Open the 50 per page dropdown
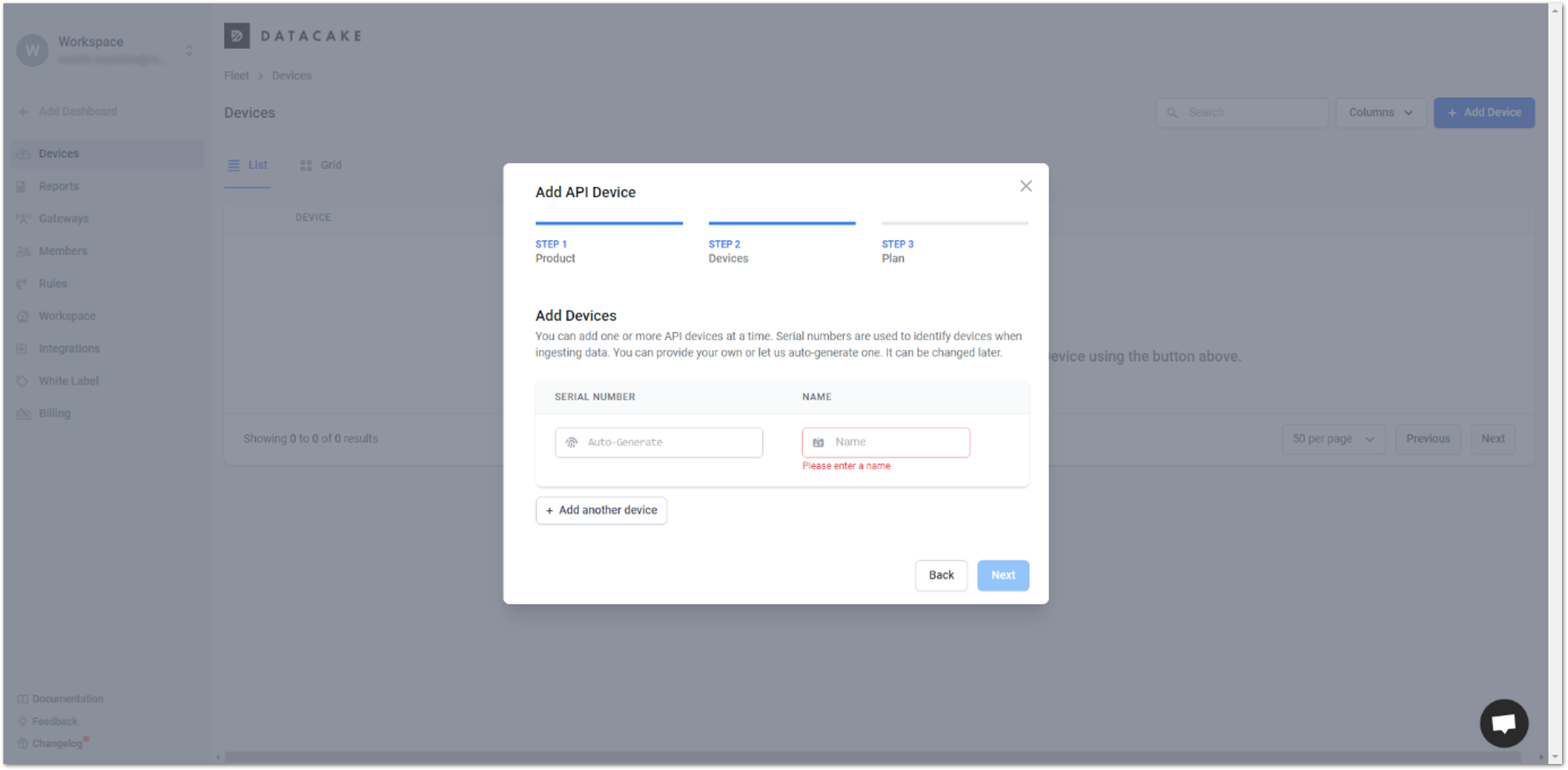1568x770 pixels. (x=1333, y=439)
